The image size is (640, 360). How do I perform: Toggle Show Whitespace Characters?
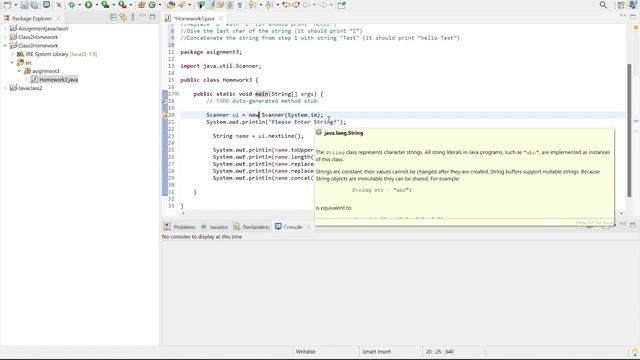[240, 5]
